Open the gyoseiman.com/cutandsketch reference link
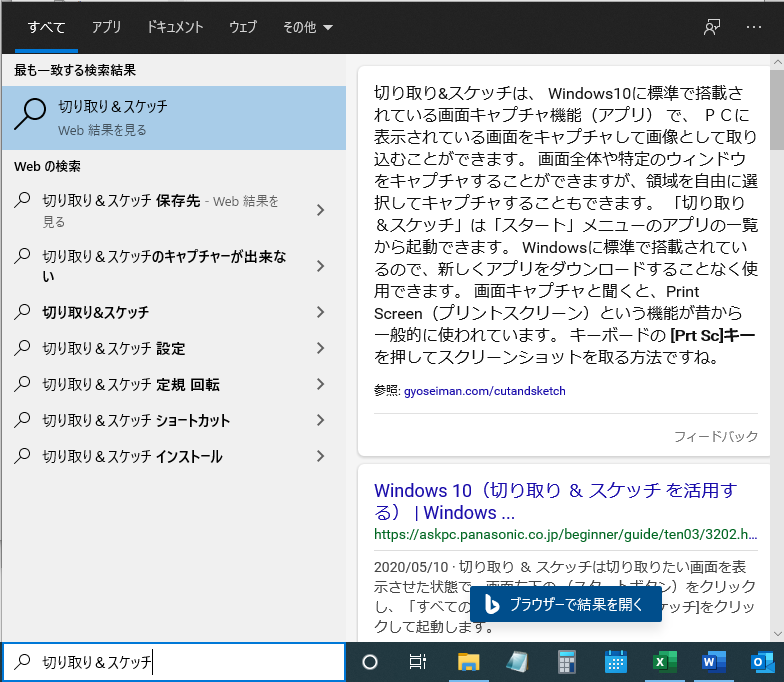Viewport: 784px width, 682px height. (x=484, y=391)
